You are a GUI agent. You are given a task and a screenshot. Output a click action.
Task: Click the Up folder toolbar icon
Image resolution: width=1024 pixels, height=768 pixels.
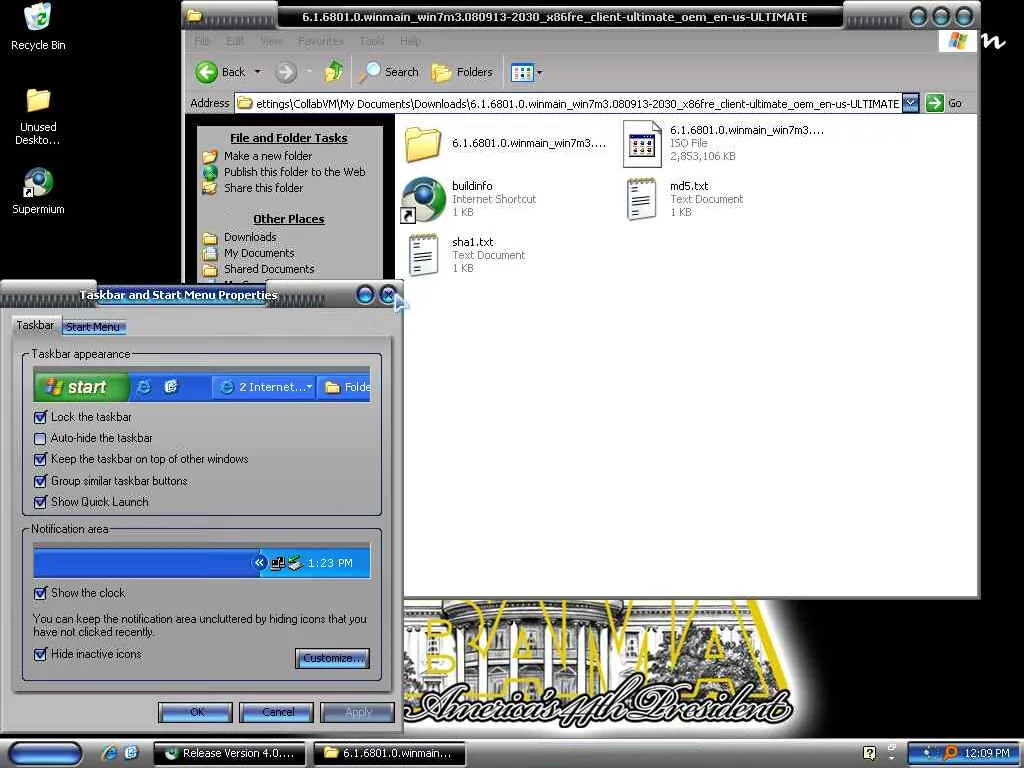click(x=334, y=72)
